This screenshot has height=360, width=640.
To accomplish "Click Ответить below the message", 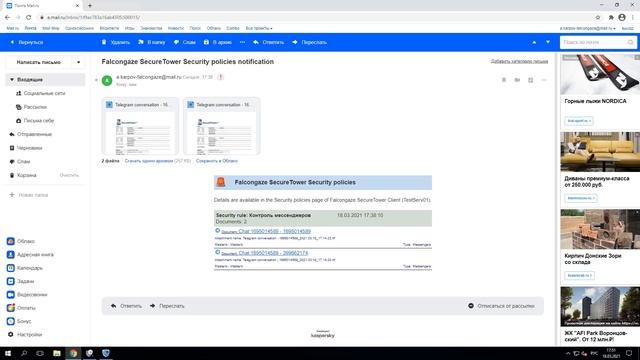I will pyautogui.click(x=126, y=306).
